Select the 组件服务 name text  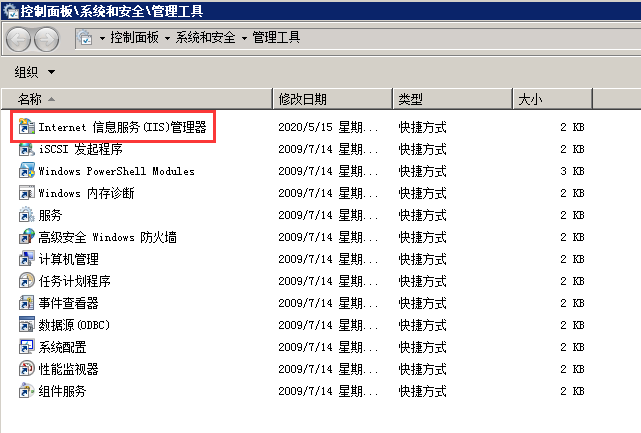62,392
